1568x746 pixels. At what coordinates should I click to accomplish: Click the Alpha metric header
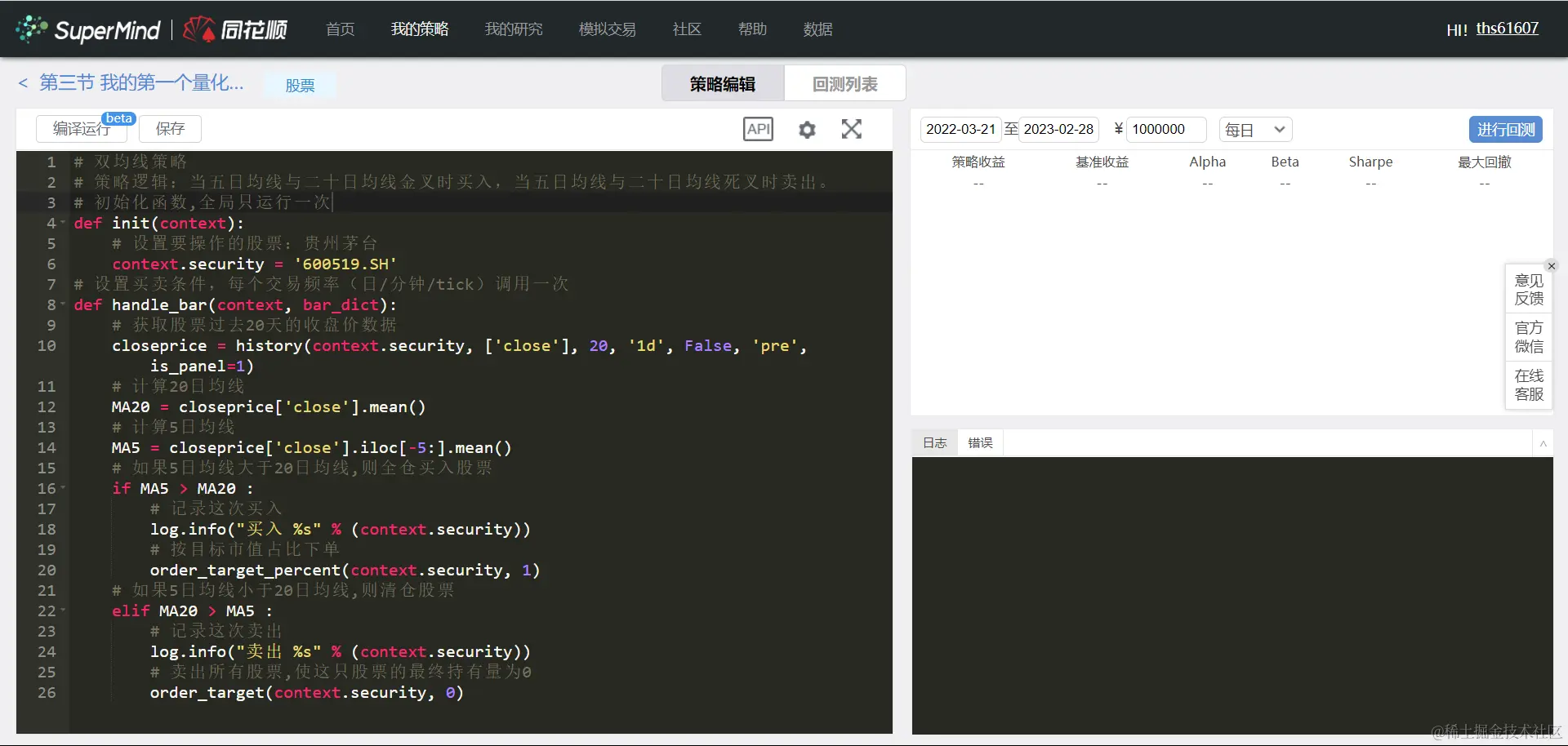pyautogui.click(x=1207, y=162)
